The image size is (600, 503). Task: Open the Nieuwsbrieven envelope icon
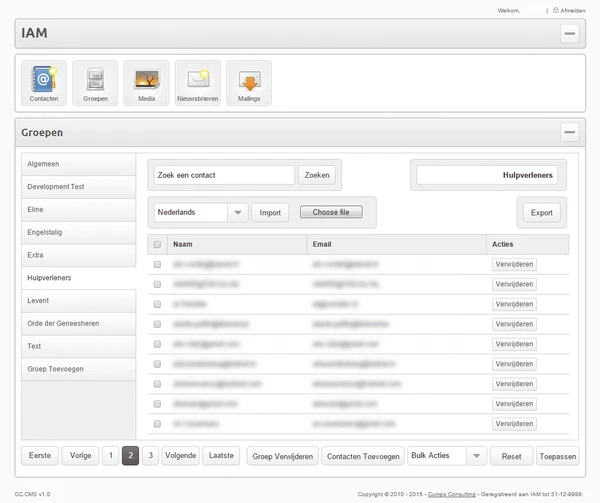(197, 83)
